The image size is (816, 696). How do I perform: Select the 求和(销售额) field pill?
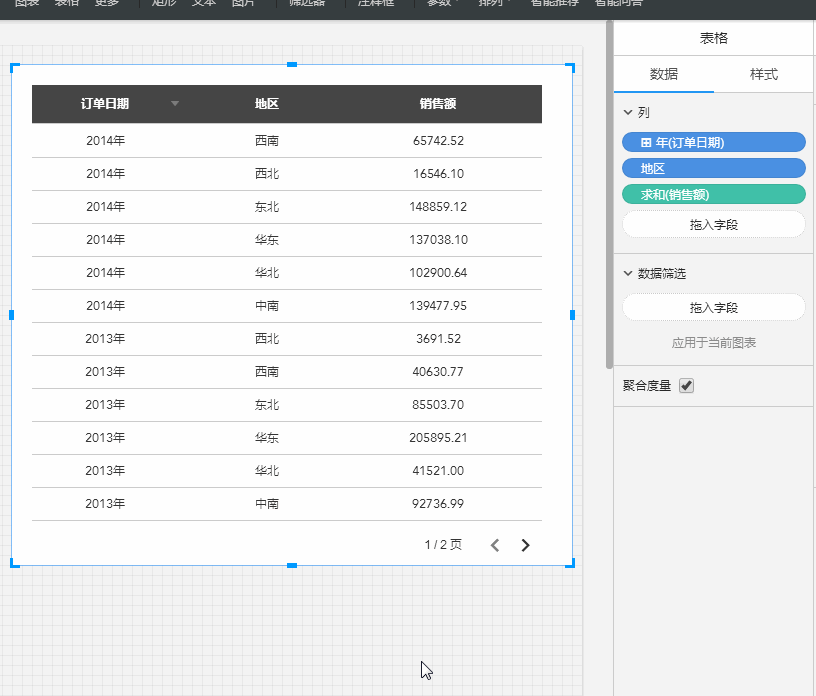click(713, 194)
